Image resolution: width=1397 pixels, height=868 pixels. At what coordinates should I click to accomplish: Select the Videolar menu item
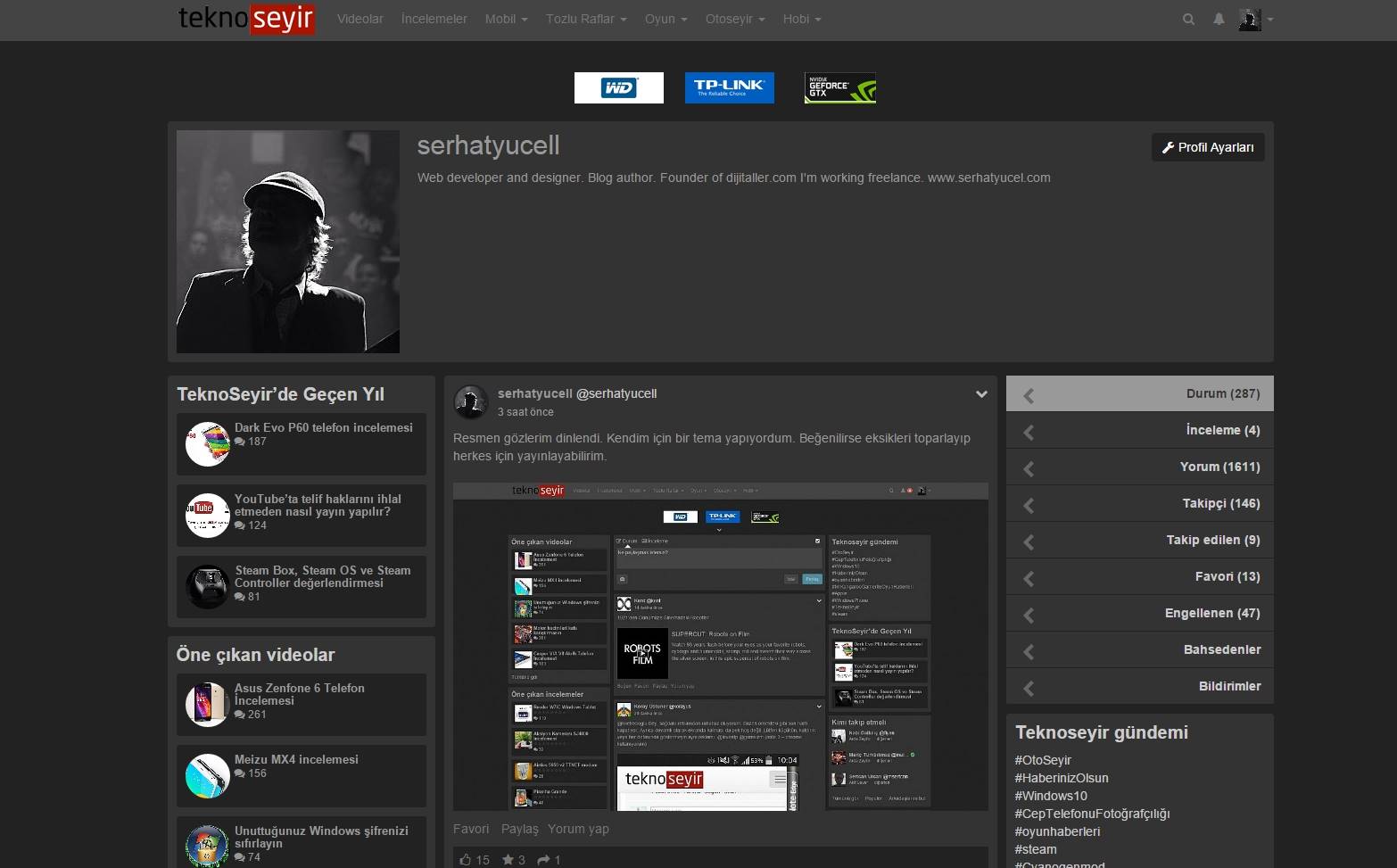[x=360, y=19]
